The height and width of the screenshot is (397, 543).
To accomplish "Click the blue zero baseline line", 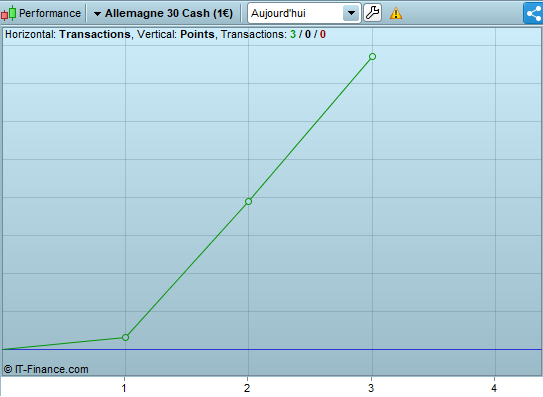I will click(x=272, y=350).
